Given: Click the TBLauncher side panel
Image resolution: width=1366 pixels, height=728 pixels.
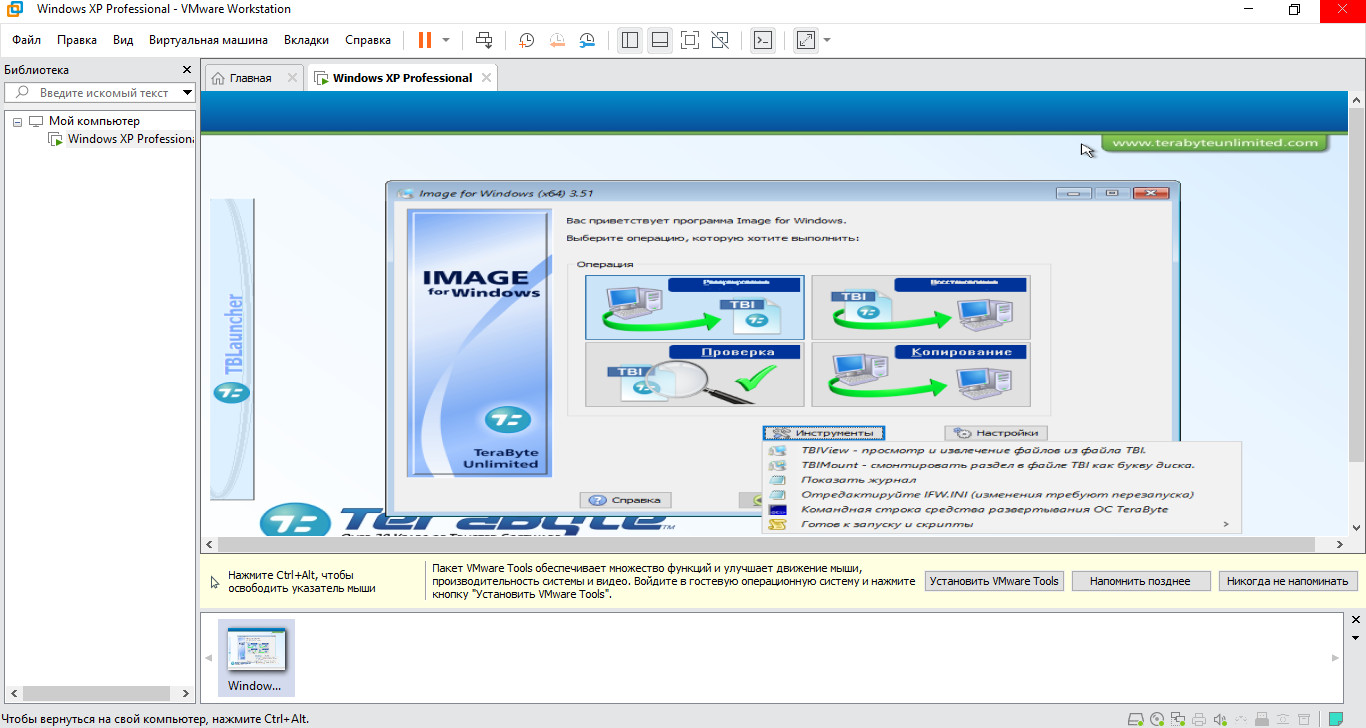Looking at the screenshot, I should pyautogui.click(x=232, y=349).
